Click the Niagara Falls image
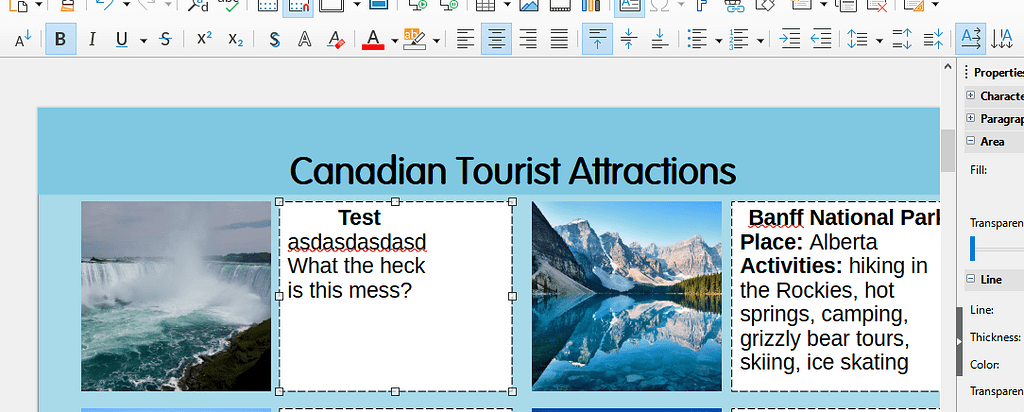 [x=176, y=296]
